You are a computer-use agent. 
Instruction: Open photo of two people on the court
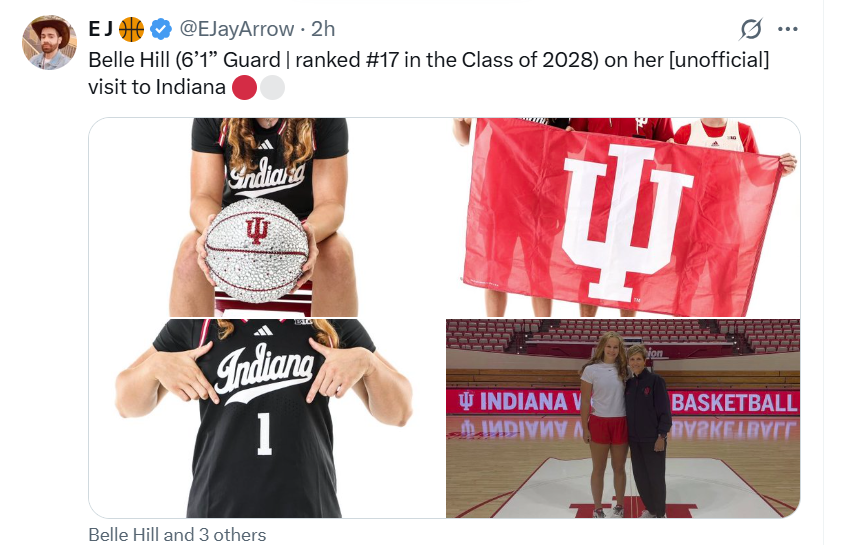623,418
